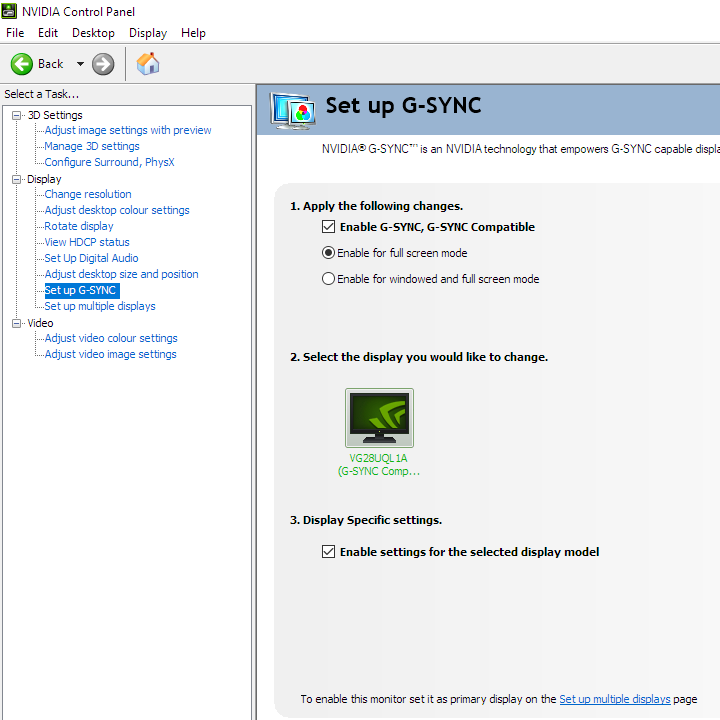Open View HDCP status task
Image resolution: width=720 pixels, height=720 pixels.
click(87, 242)
